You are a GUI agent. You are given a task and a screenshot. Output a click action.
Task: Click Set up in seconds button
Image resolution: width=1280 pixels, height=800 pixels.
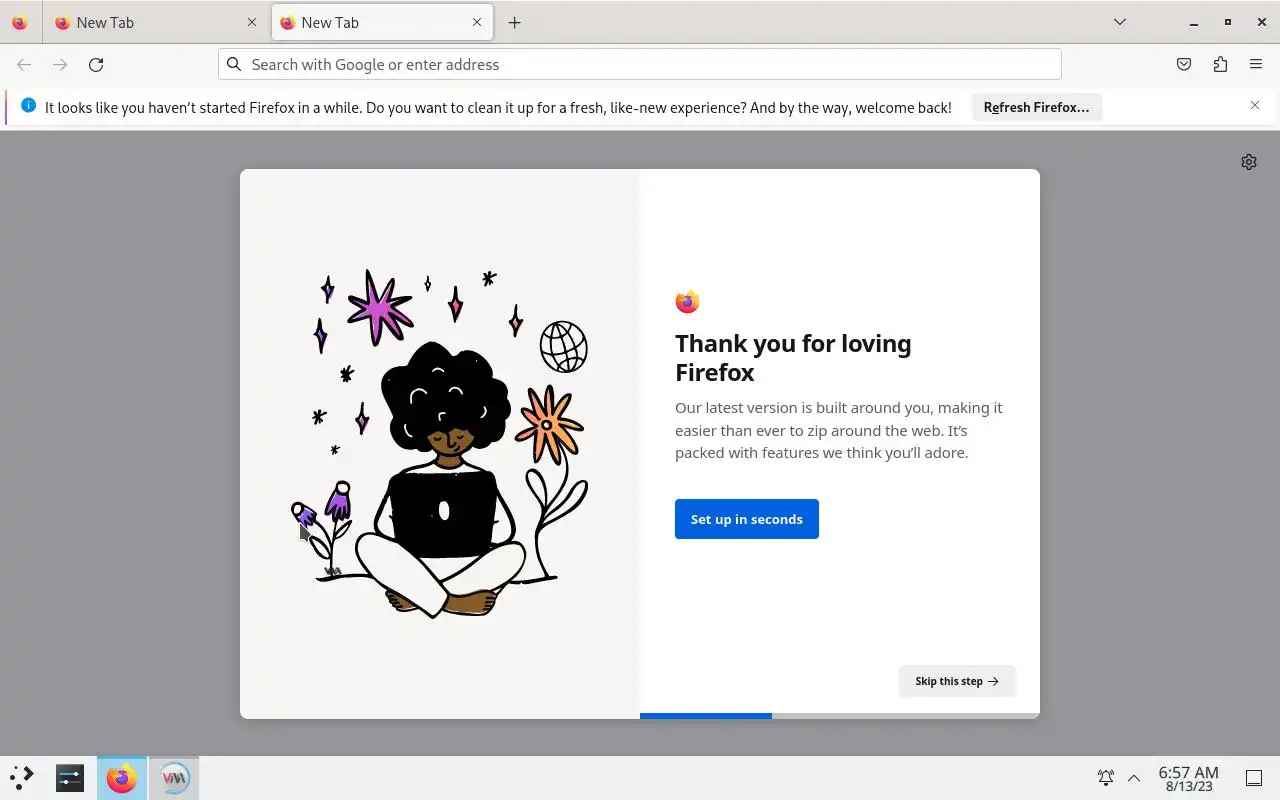click(x=747, y=519)
